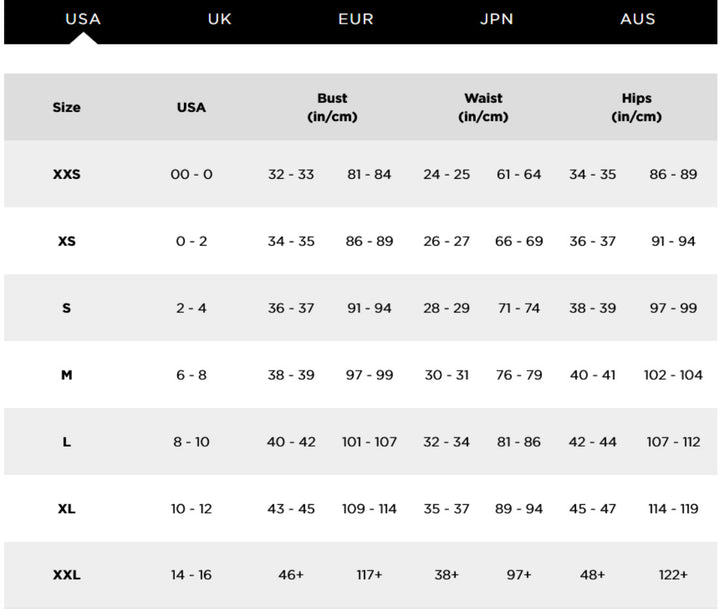Screen dimensions: 720x613
Task: Click the Bust (in/cm) column header
Action: [x=332, y=107]
